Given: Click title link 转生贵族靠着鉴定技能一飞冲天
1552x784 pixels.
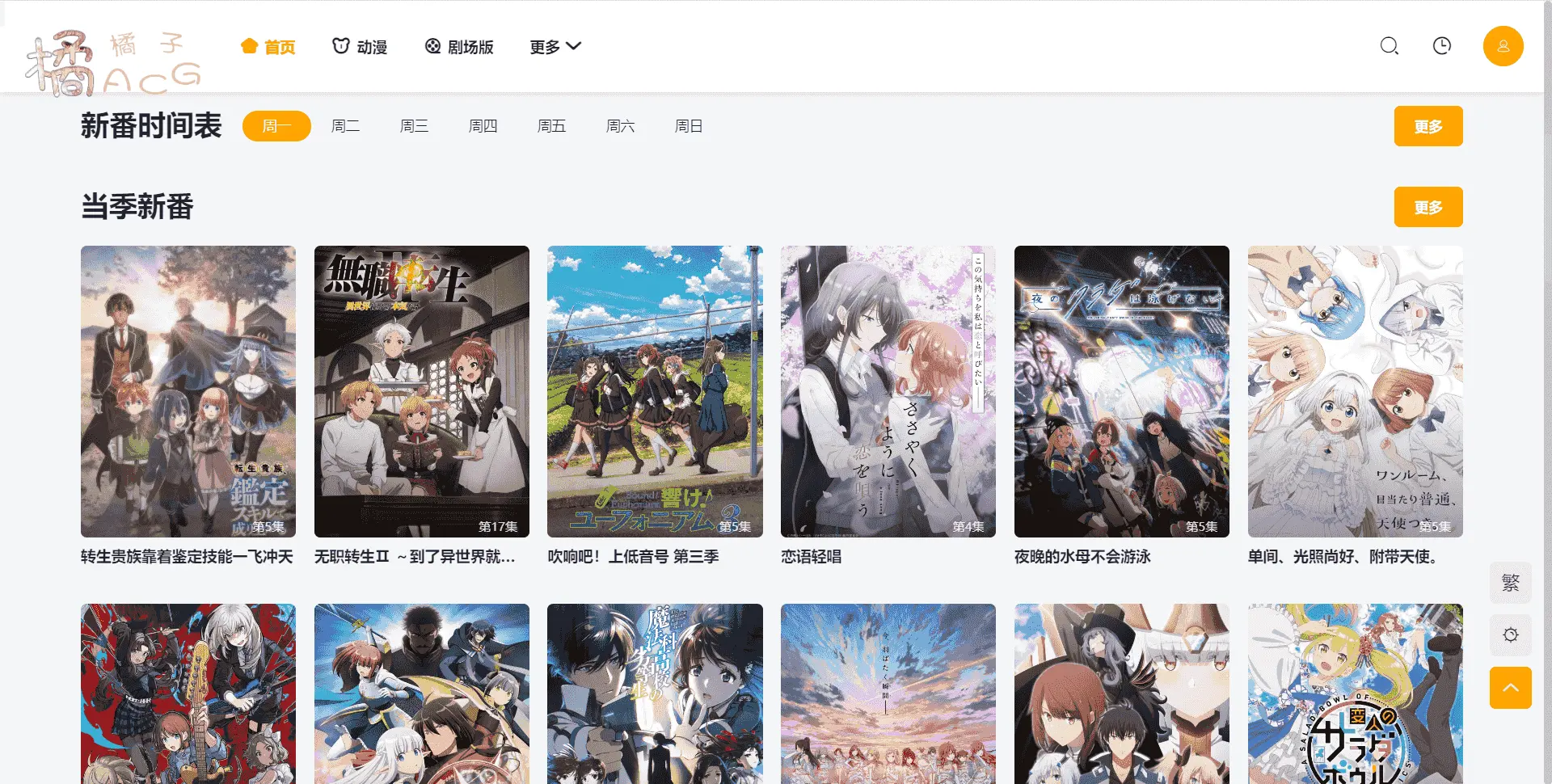Looking at the screenshot, I should click(187, 557).
